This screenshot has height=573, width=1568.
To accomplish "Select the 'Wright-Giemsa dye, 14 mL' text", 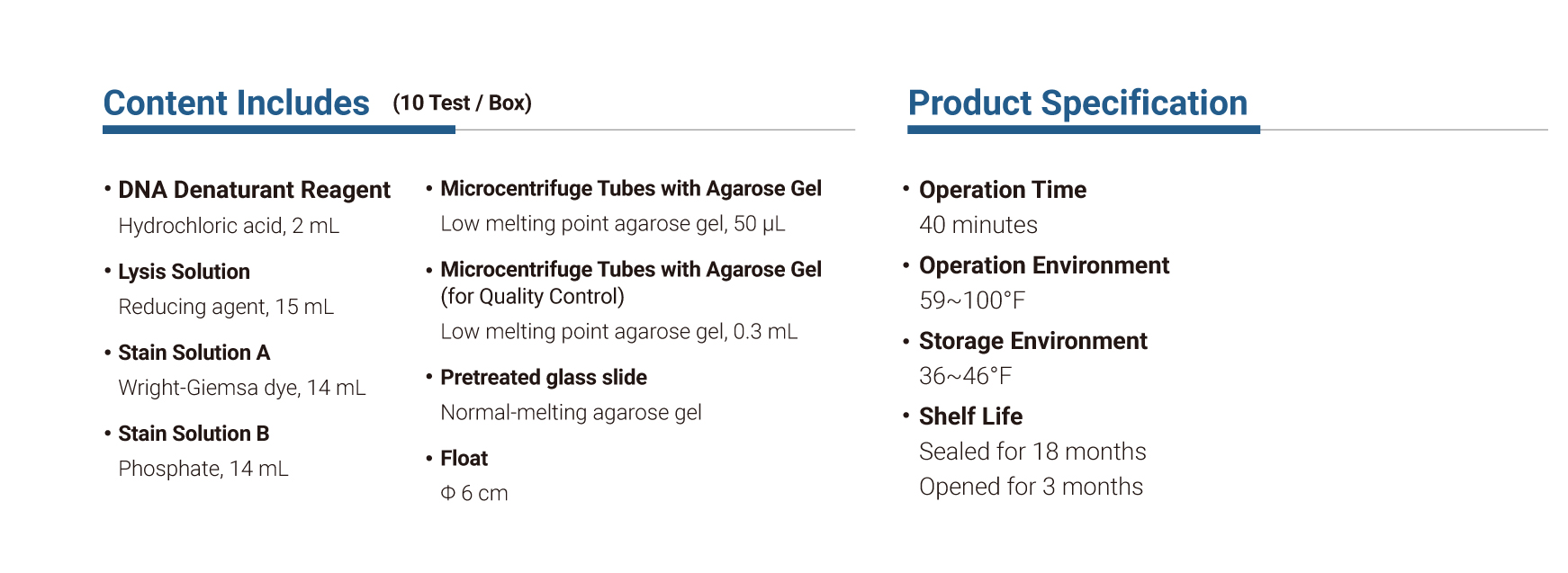I will 242,388.
